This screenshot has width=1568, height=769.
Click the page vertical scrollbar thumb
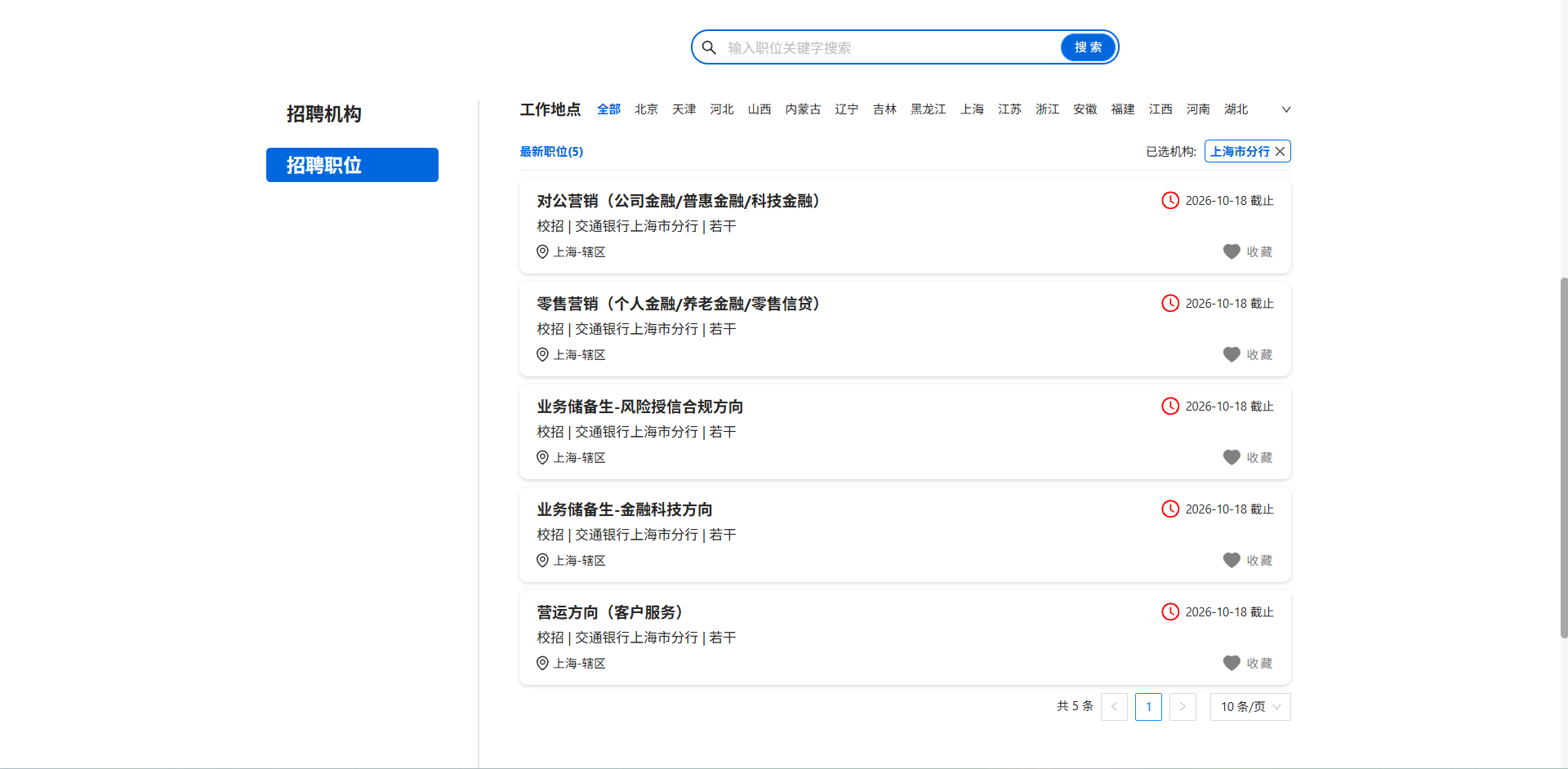[x=1563, y=457]
